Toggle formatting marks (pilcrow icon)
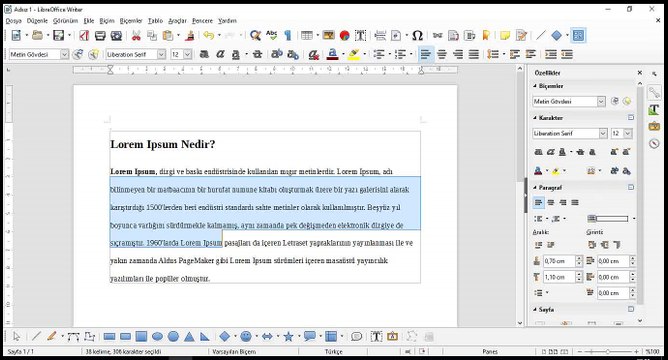 coord(288,35)
